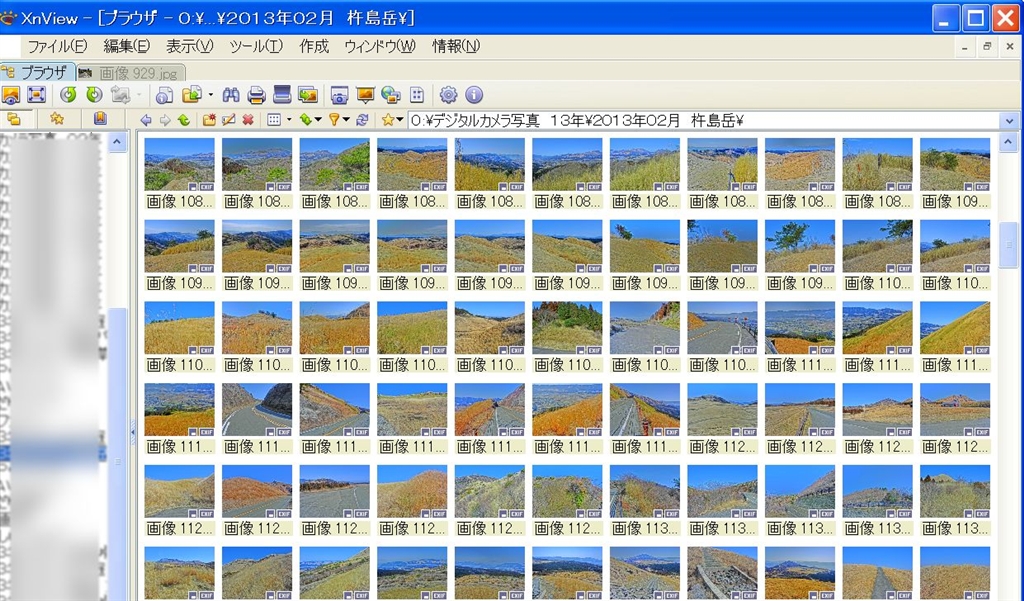This screenshot has height=601, width=1024.
Task: Toggle fullscreen view toolbar icon
Action: [x=37, y=95]
